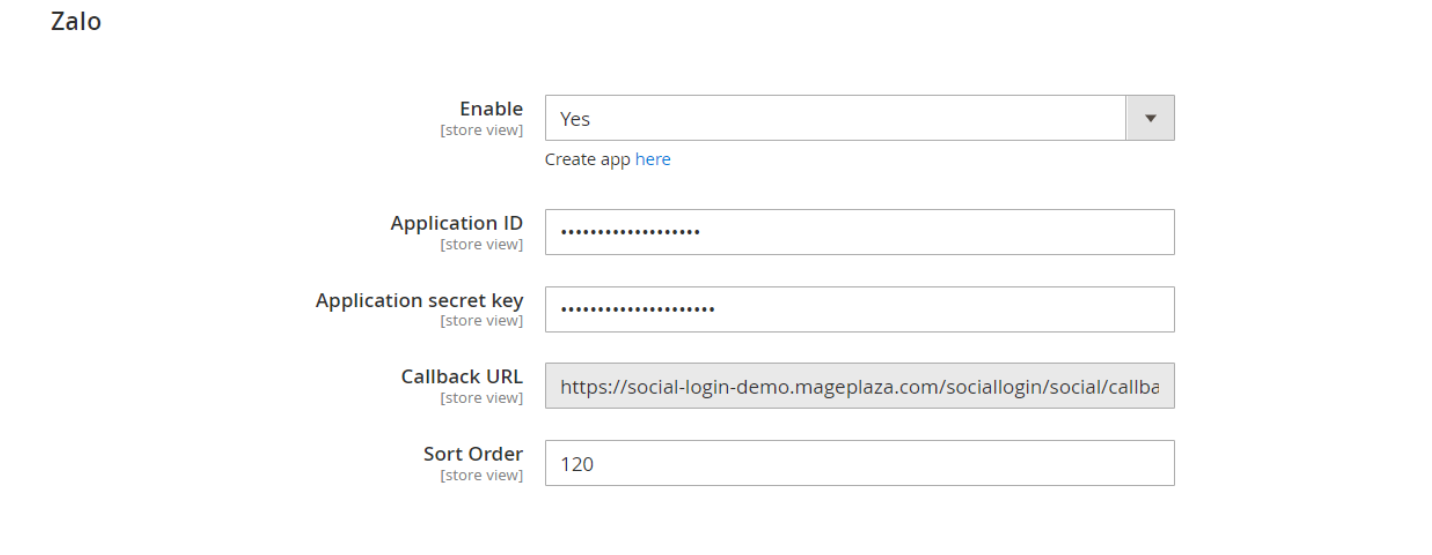1432x555 pixels.
Task: Click store view scope under Callback URL
Action: coord(481,398)
